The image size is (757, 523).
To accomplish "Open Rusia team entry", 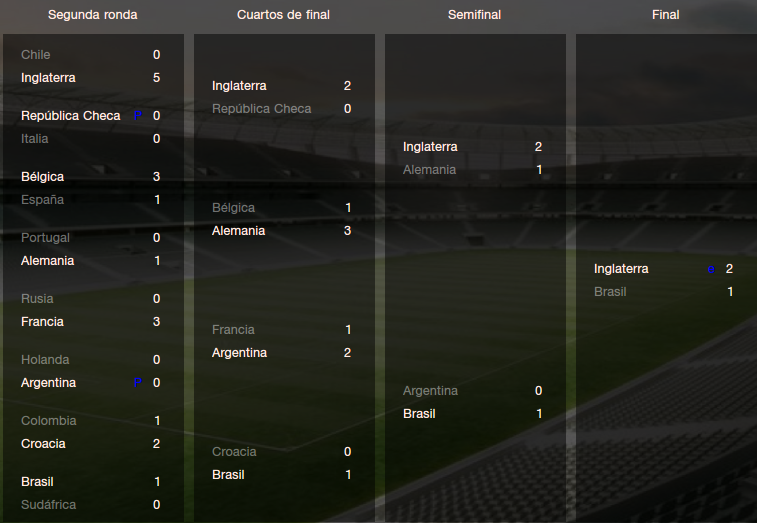I will (37, 299).
